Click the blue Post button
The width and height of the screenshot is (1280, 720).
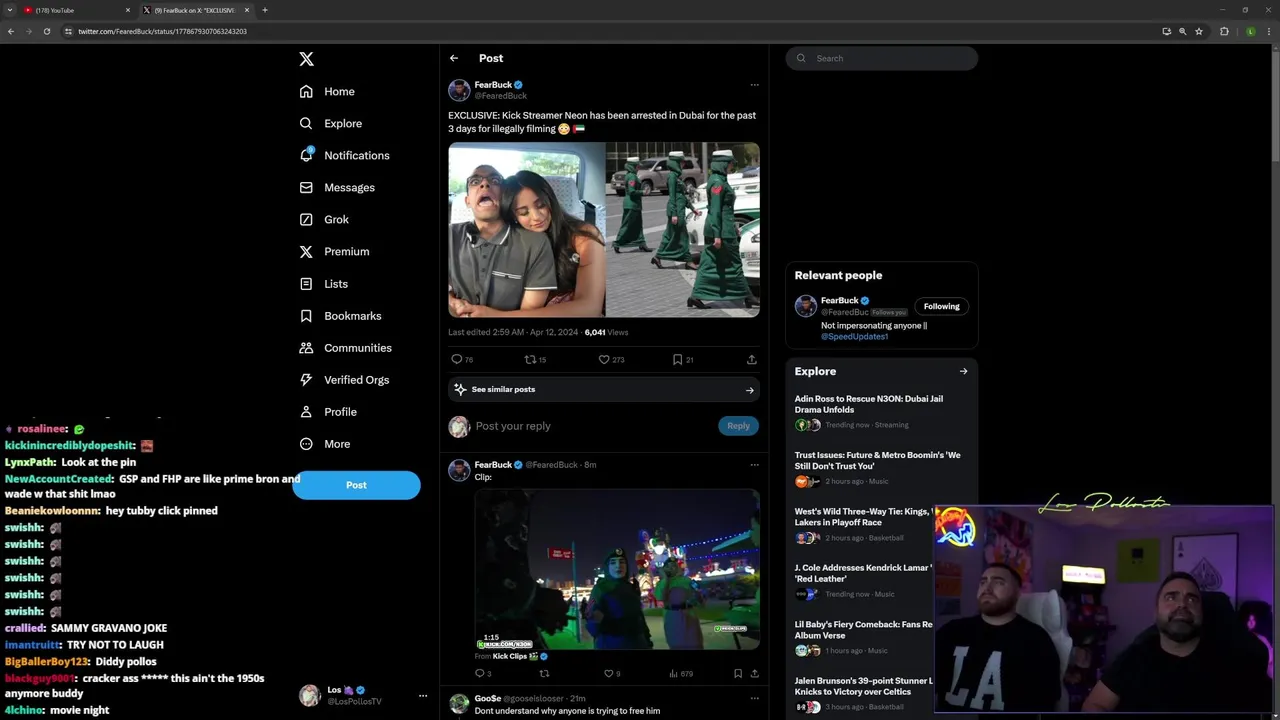(356, 485)
